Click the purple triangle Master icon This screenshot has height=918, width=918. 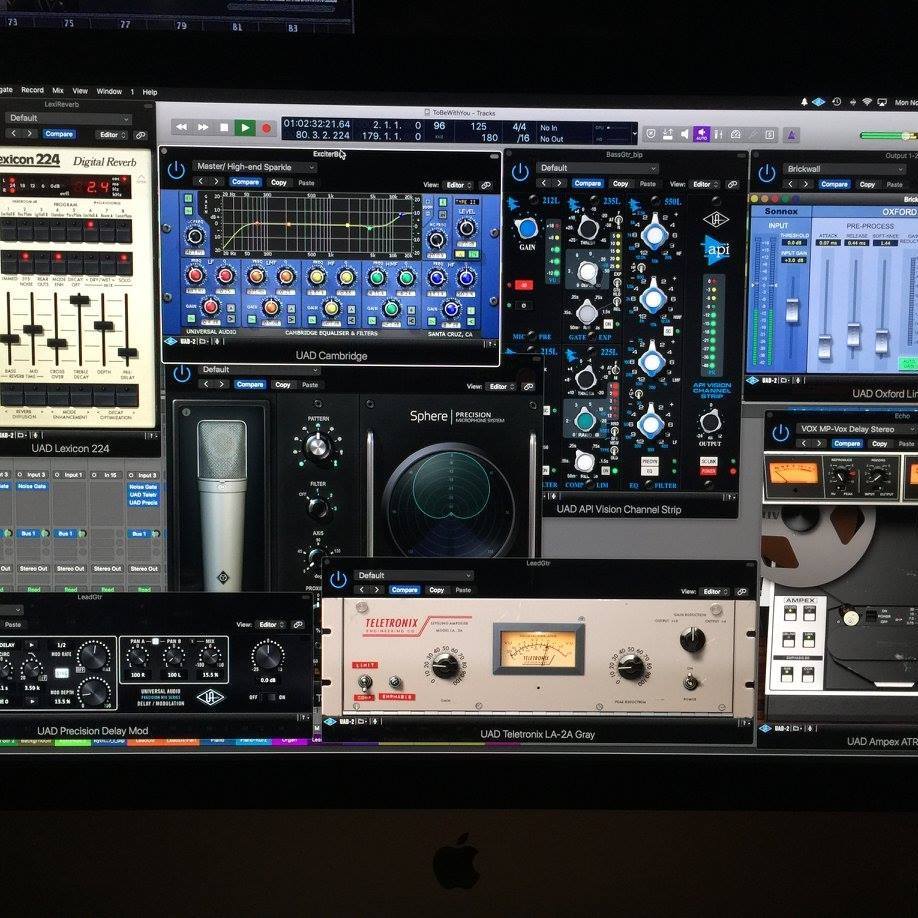coord(792,135)
